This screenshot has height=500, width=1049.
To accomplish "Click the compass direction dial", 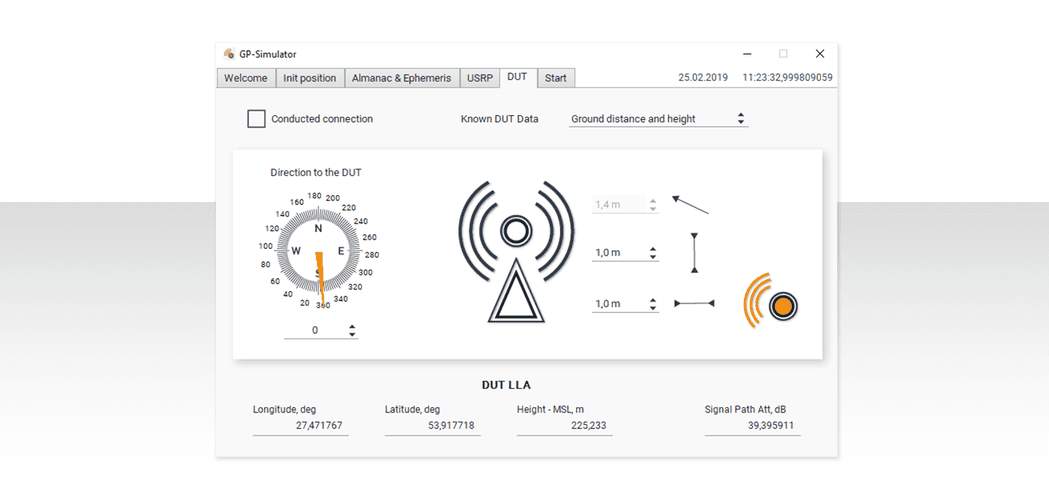I will click(318, 250).
